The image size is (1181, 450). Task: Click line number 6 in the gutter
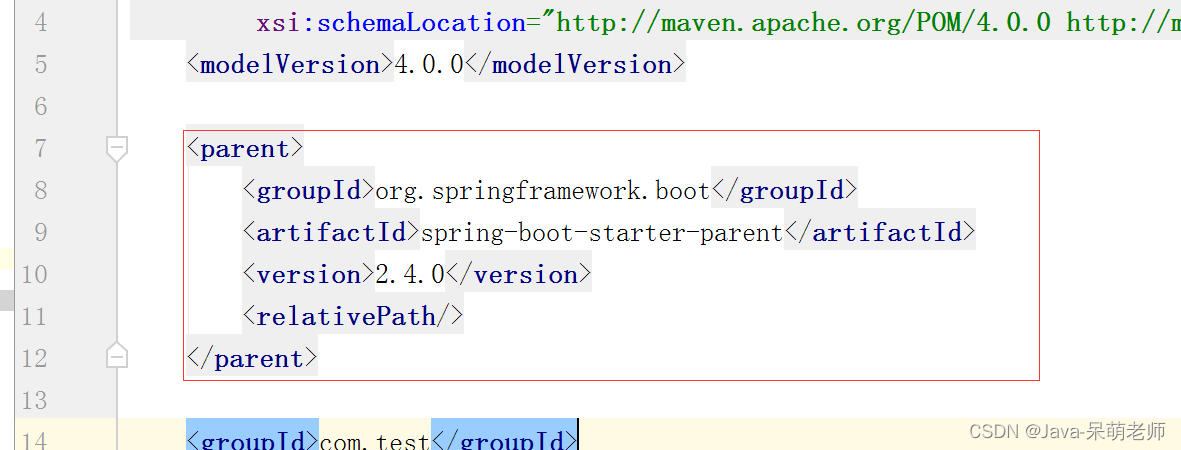tap(40, 106)
